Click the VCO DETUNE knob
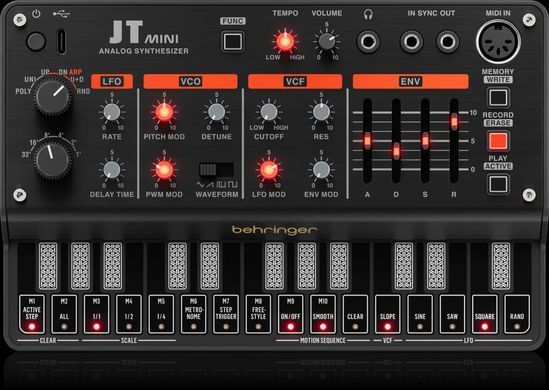This screenshot has width=549, height=390. click(216, 112)
